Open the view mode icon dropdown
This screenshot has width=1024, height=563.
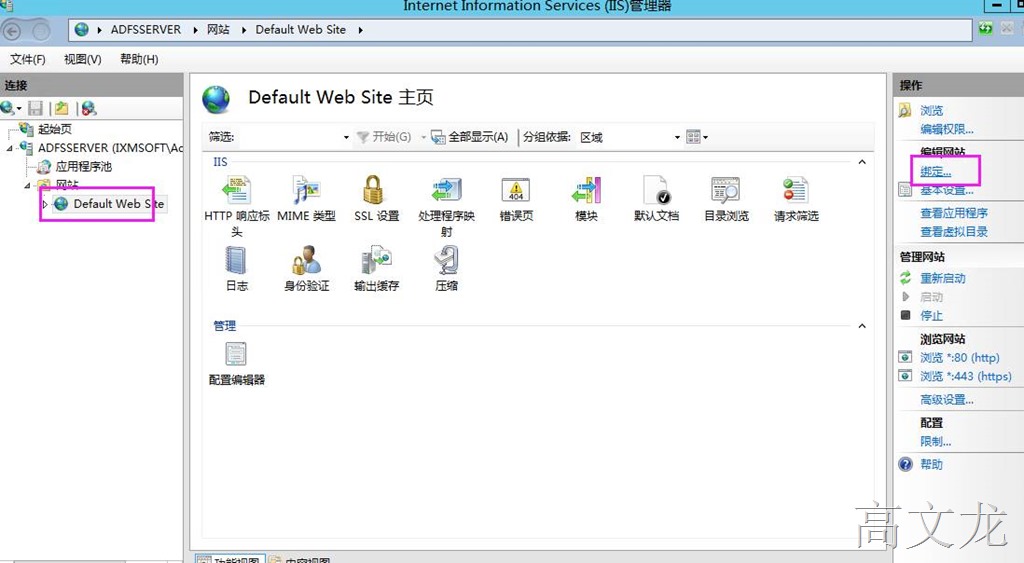697,137
